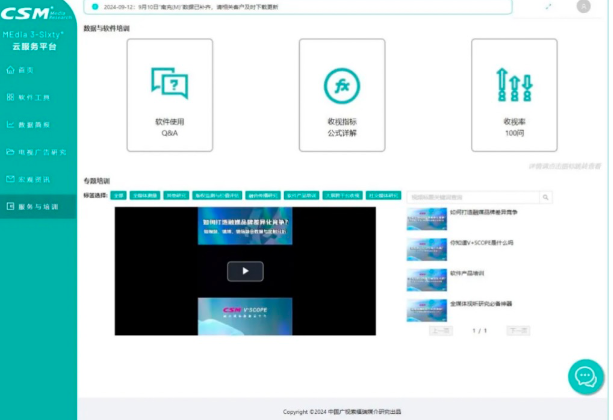Click the line chart icon in the sidebar
This screenshot has height=420, width=613.
point(11,124)
